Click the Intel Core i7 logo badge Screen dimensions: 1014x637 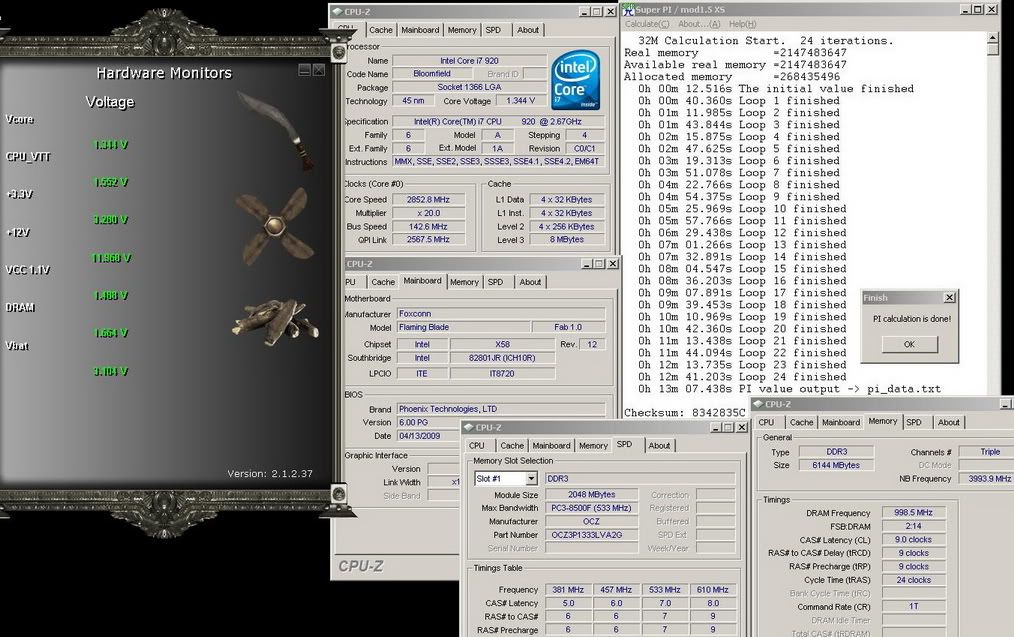[575, 79]
